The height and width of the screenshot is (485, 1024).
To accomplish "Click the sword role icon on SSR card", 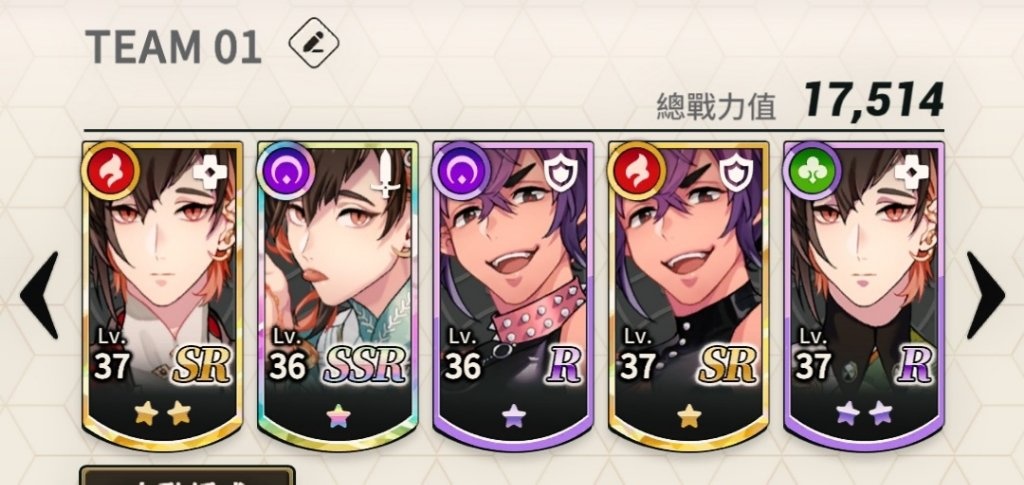I will 385,174.
